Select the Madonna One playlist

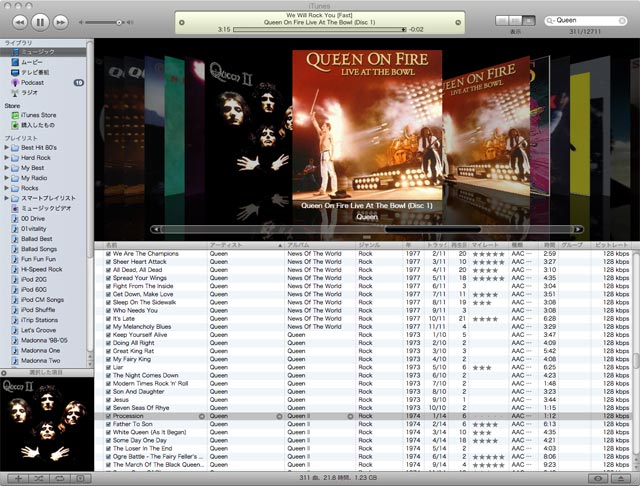(x=40, y=351)
